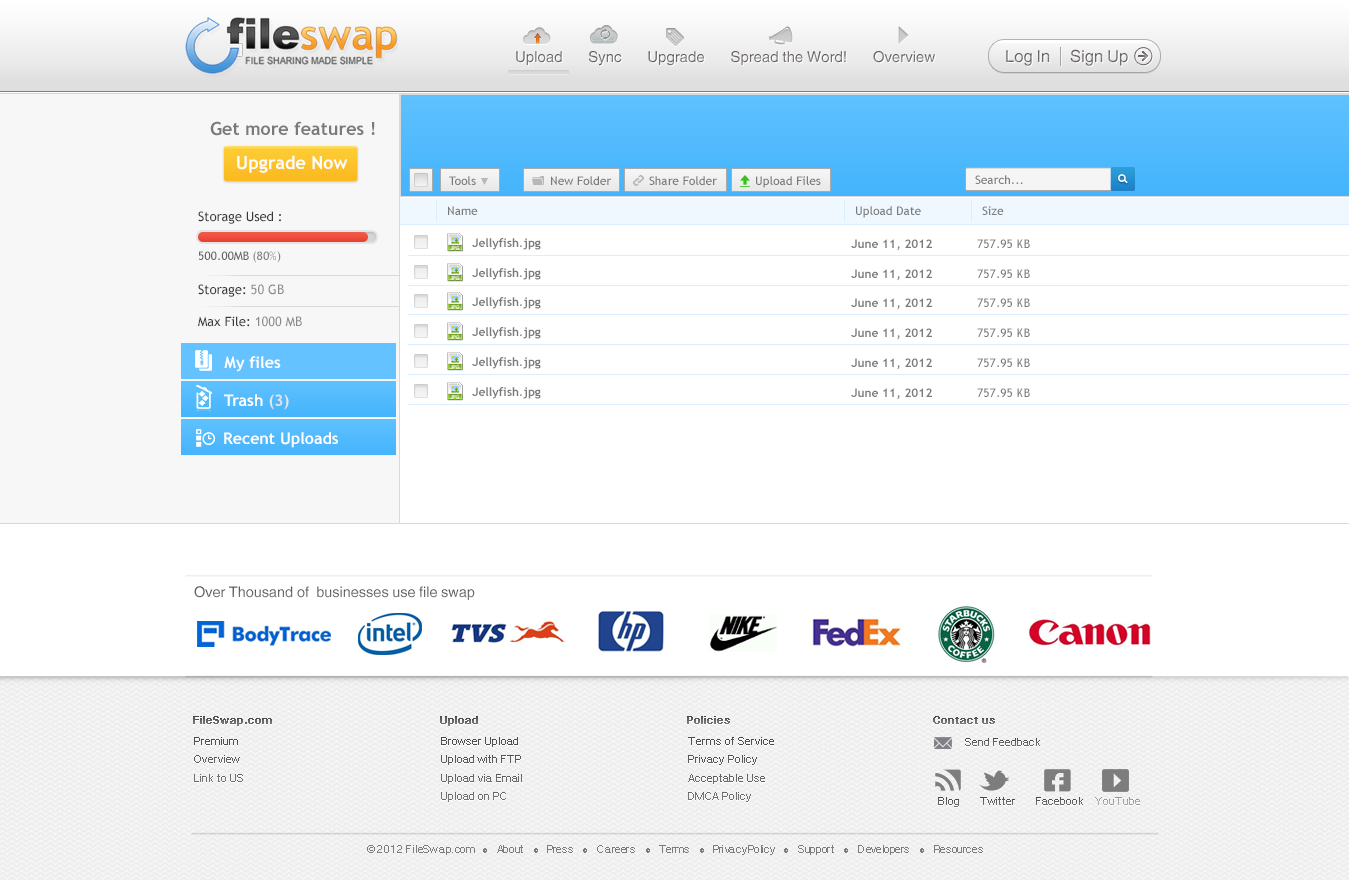Viewport: 1349px width, 880px height.
Task: Click the FileSwap logo
Action: [x=291, y=46]
